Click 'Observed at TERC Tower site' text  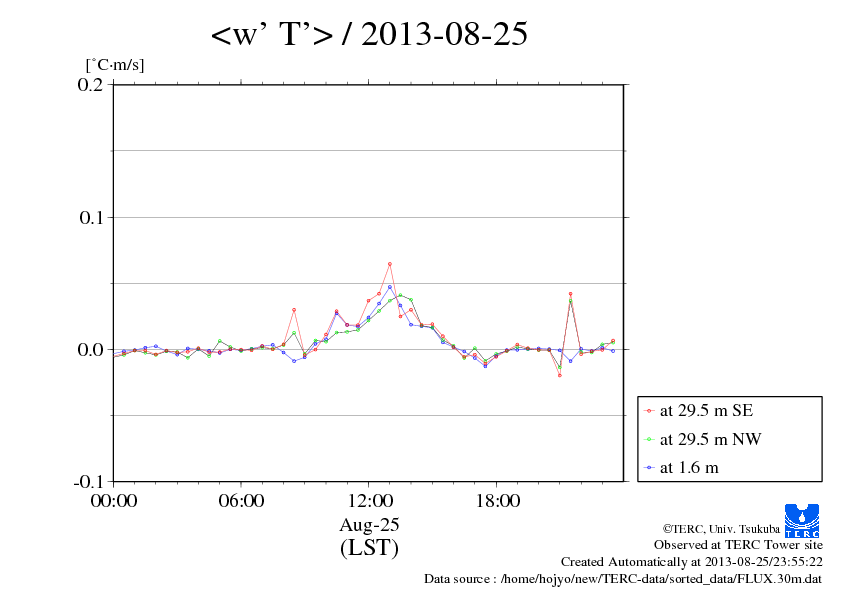point(738,545)
